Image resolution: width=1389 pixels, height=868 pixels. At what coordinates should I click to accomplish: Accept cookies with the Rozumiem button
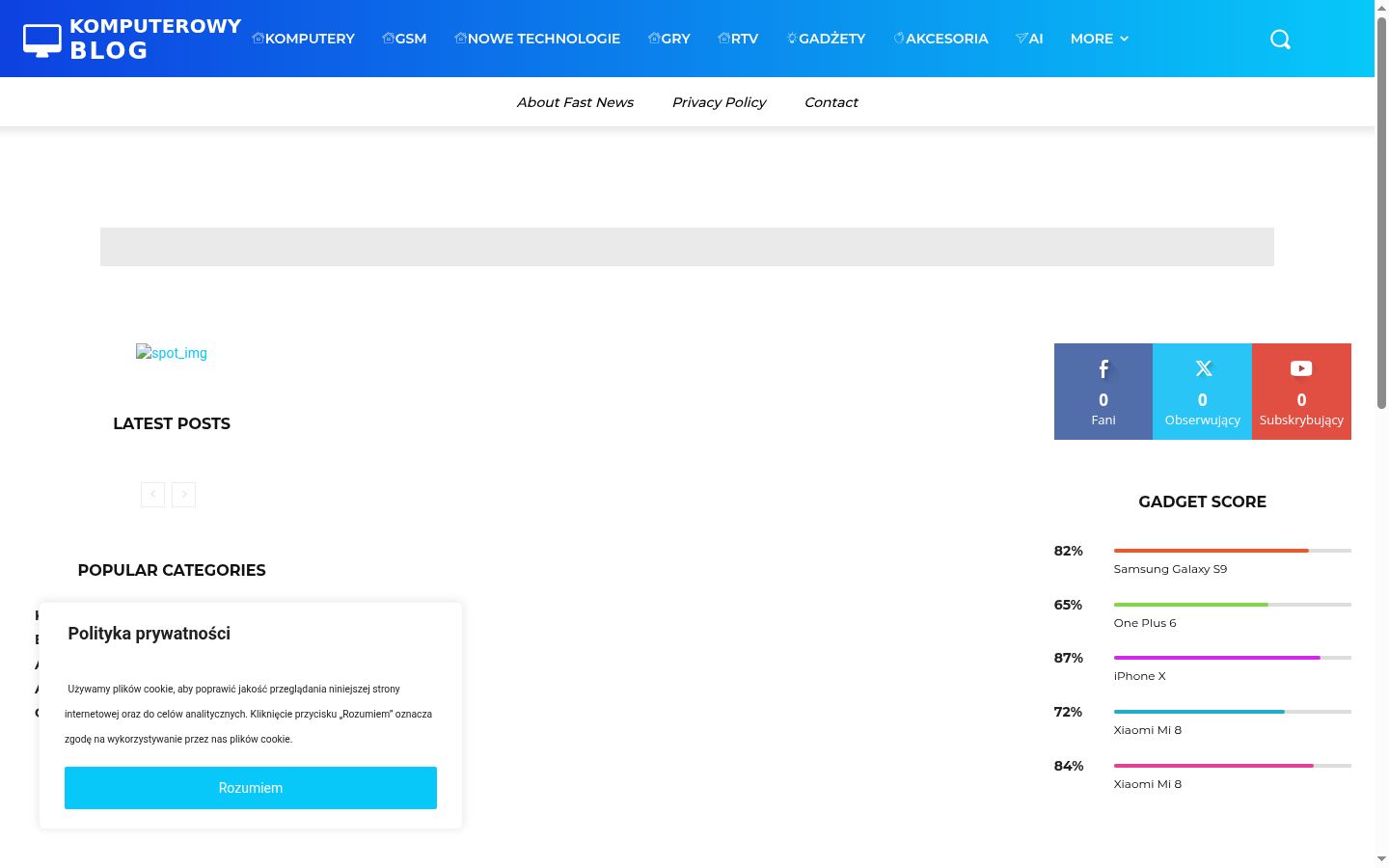(x=251, y=788)
